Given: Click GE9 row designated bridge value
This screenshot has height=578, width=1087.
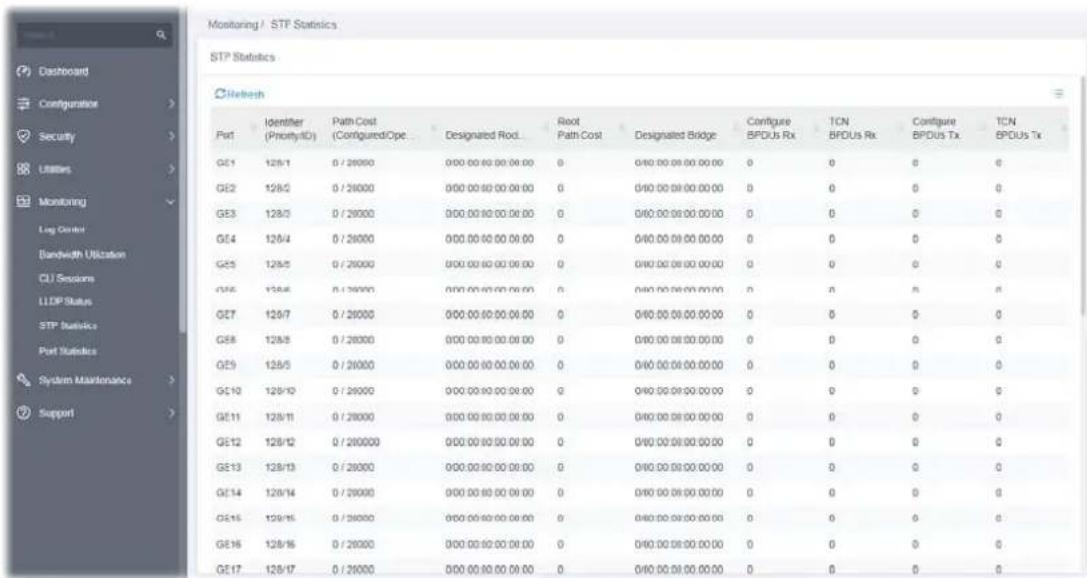Looking at the screenshot, I should click(679, 365).
